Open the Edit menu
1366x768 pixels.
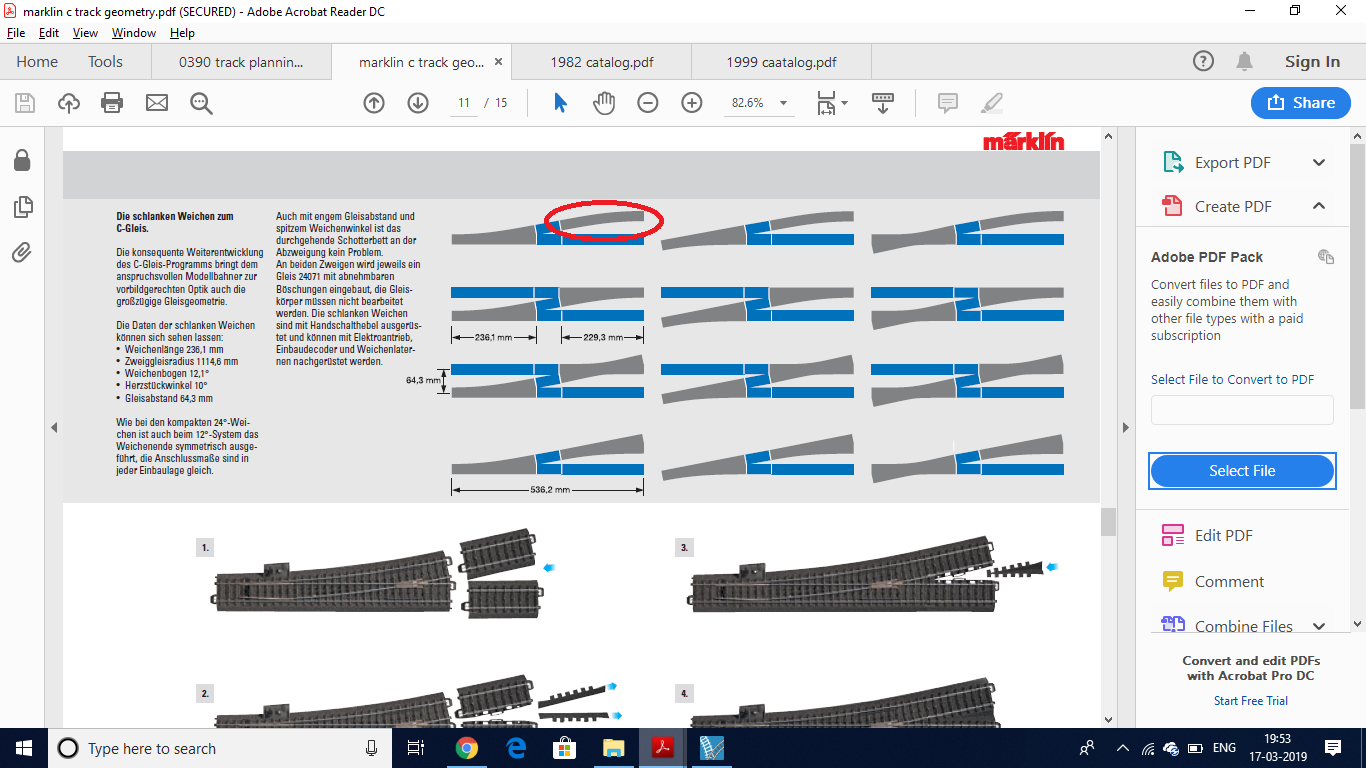[49, 33]
